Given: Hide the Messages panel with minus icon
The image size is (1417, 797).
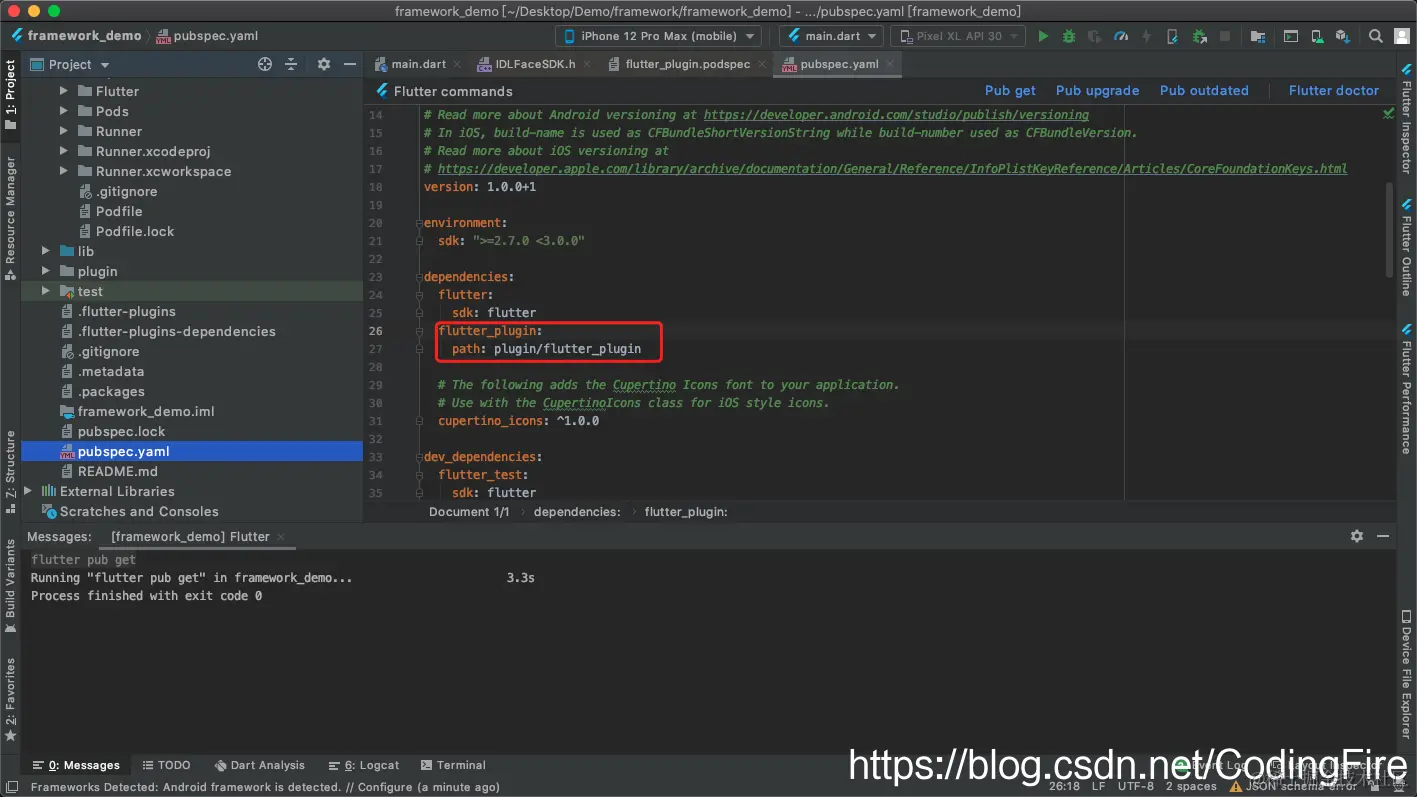Looking at the screenshot, I should coord(1383,536).
